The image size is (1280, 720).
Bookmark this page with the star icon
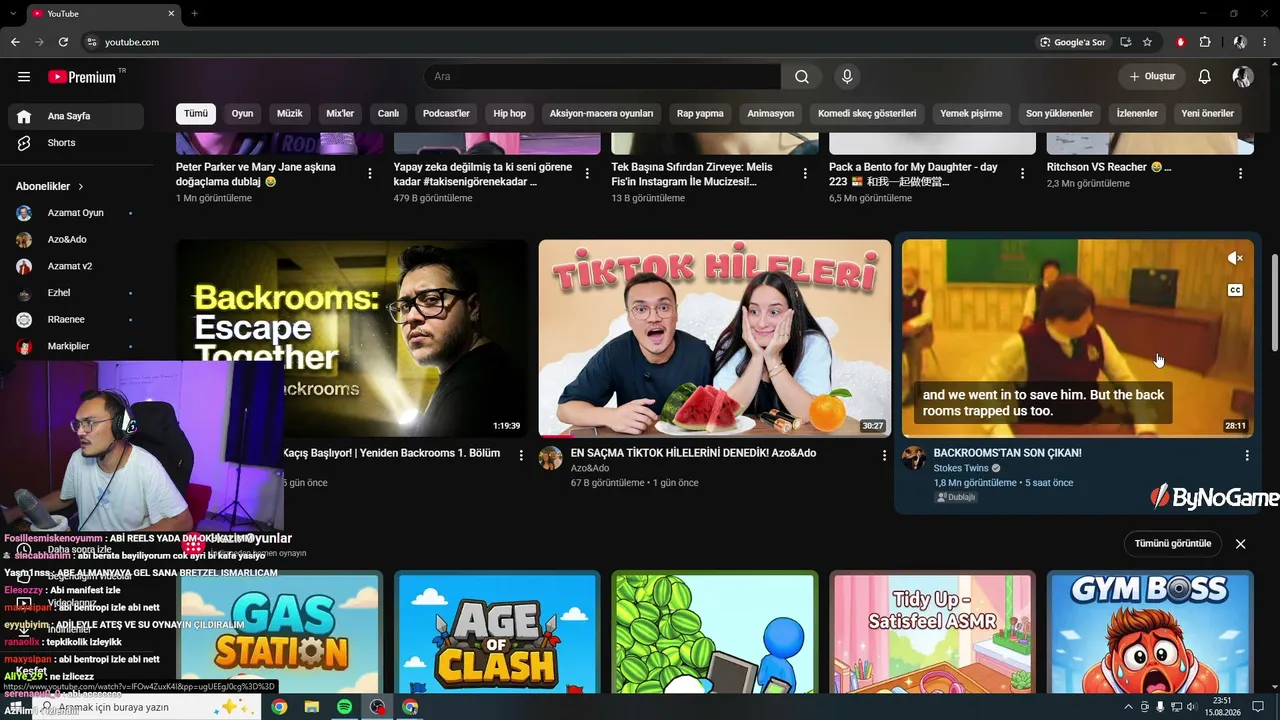(1147, 42)
